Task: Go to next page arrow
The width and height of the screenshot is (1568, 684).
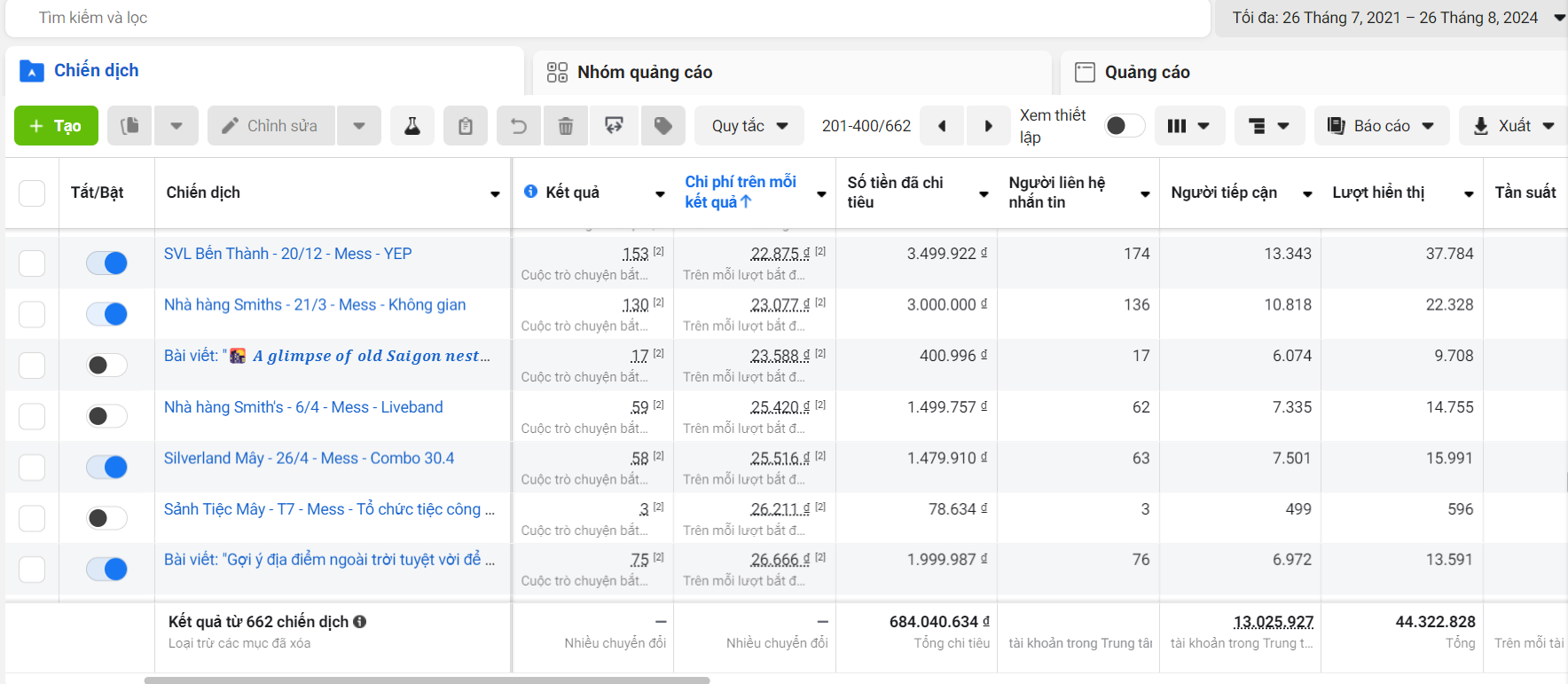Action: pyautogui.click(x=988, y=126)
